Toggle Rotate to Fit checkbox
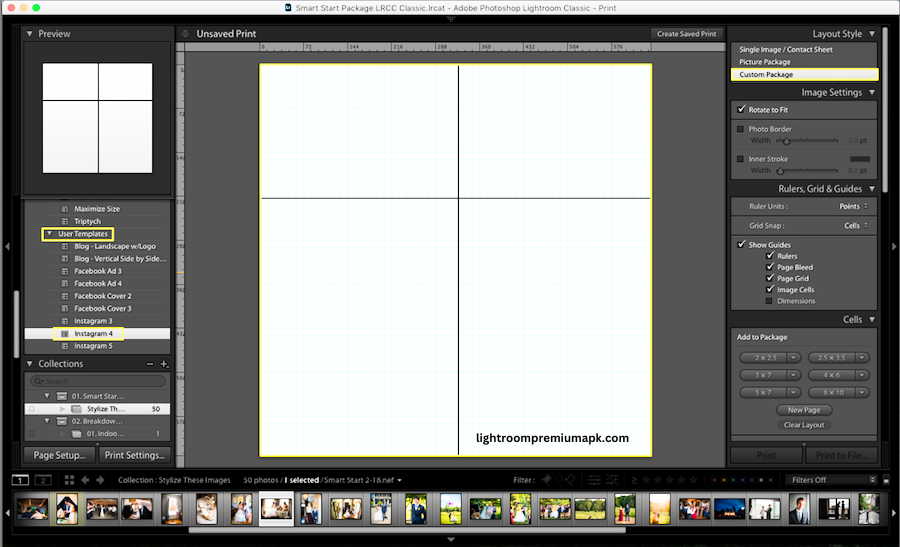This screenshot has width=900, height=547. (741, 109)
